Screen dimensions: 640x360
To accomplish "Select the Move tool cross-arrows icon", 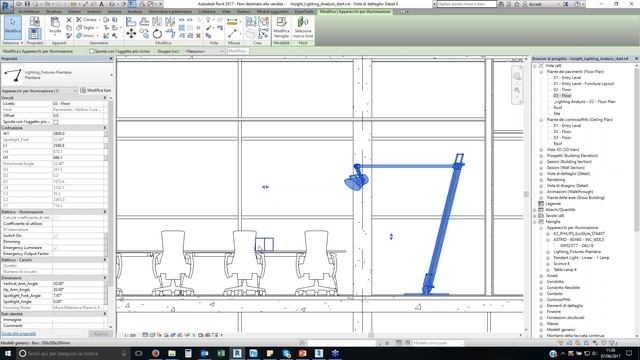I will [131, 33].
